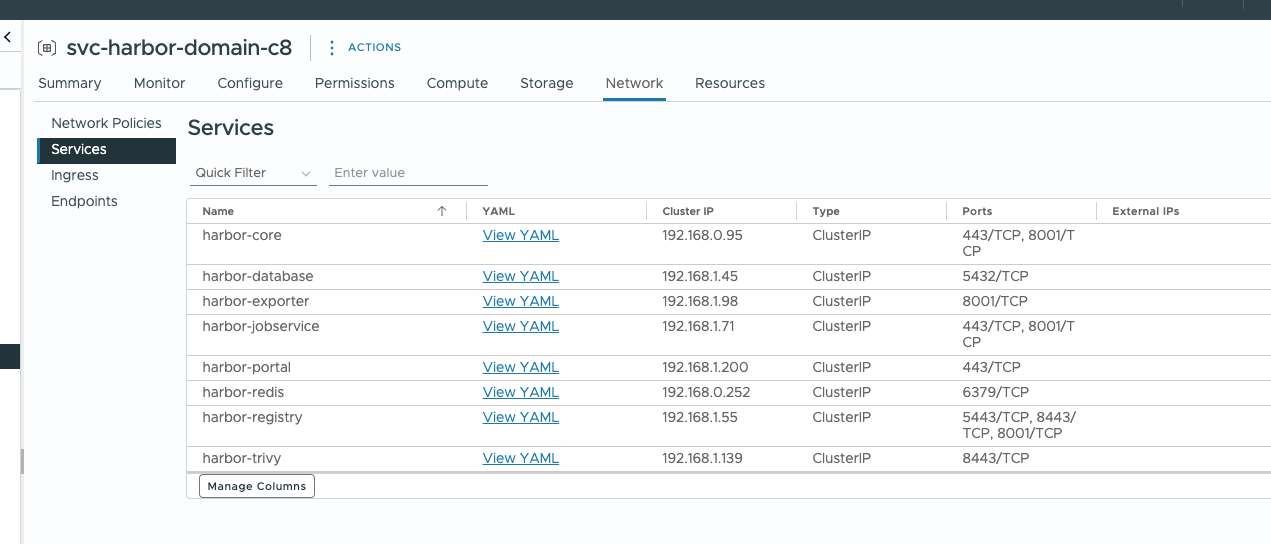This screenshot has height=544, width=1271.
Task: Switch to the Storage tab
Action: point(546,83)
